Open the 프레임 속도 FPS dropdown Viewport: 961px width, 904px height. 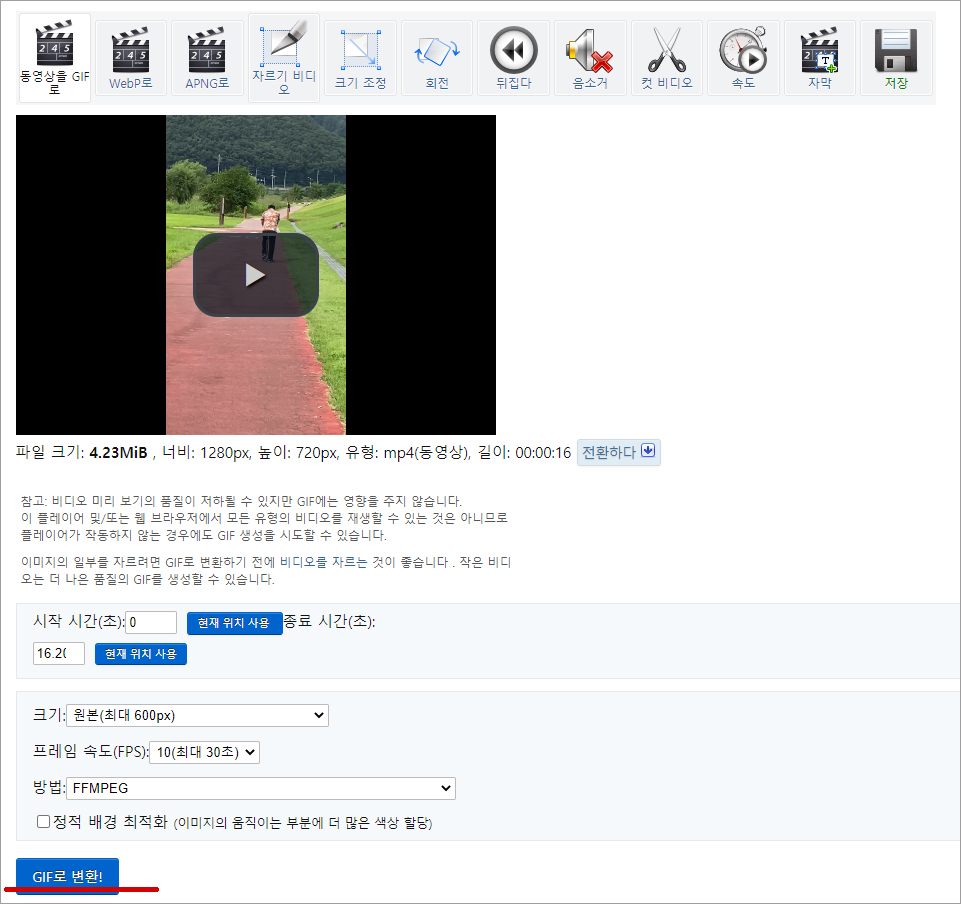[205, 752]
